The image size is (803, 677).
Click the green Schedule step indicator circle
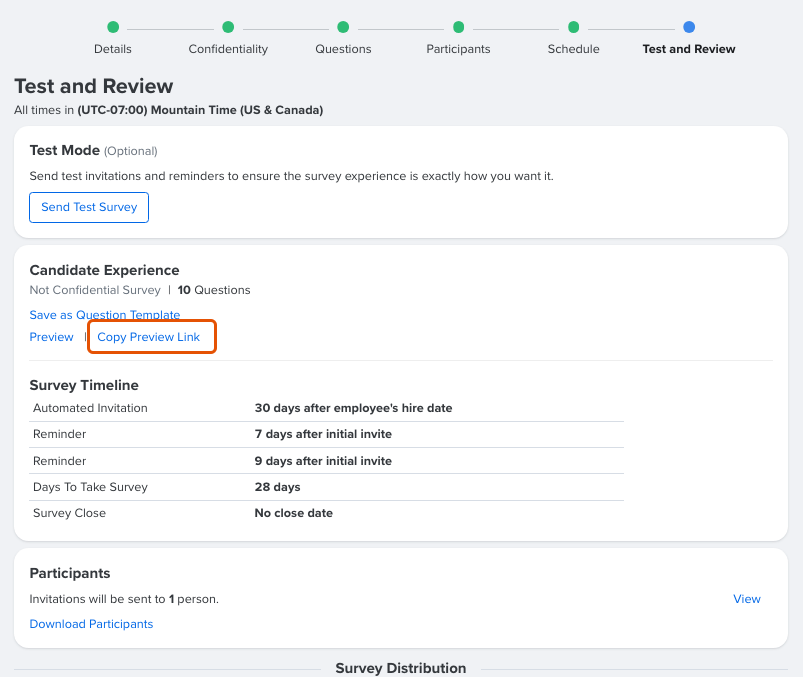point(573,29)
